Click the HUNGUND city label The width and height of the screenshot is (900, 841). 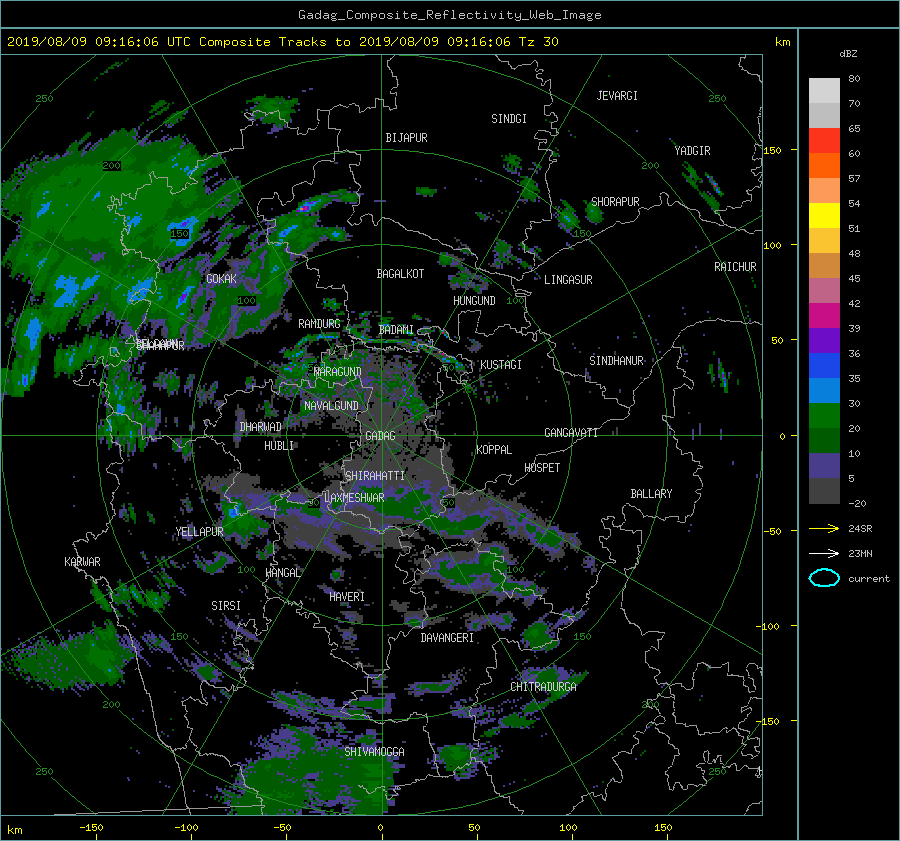(x=474, y=301)
